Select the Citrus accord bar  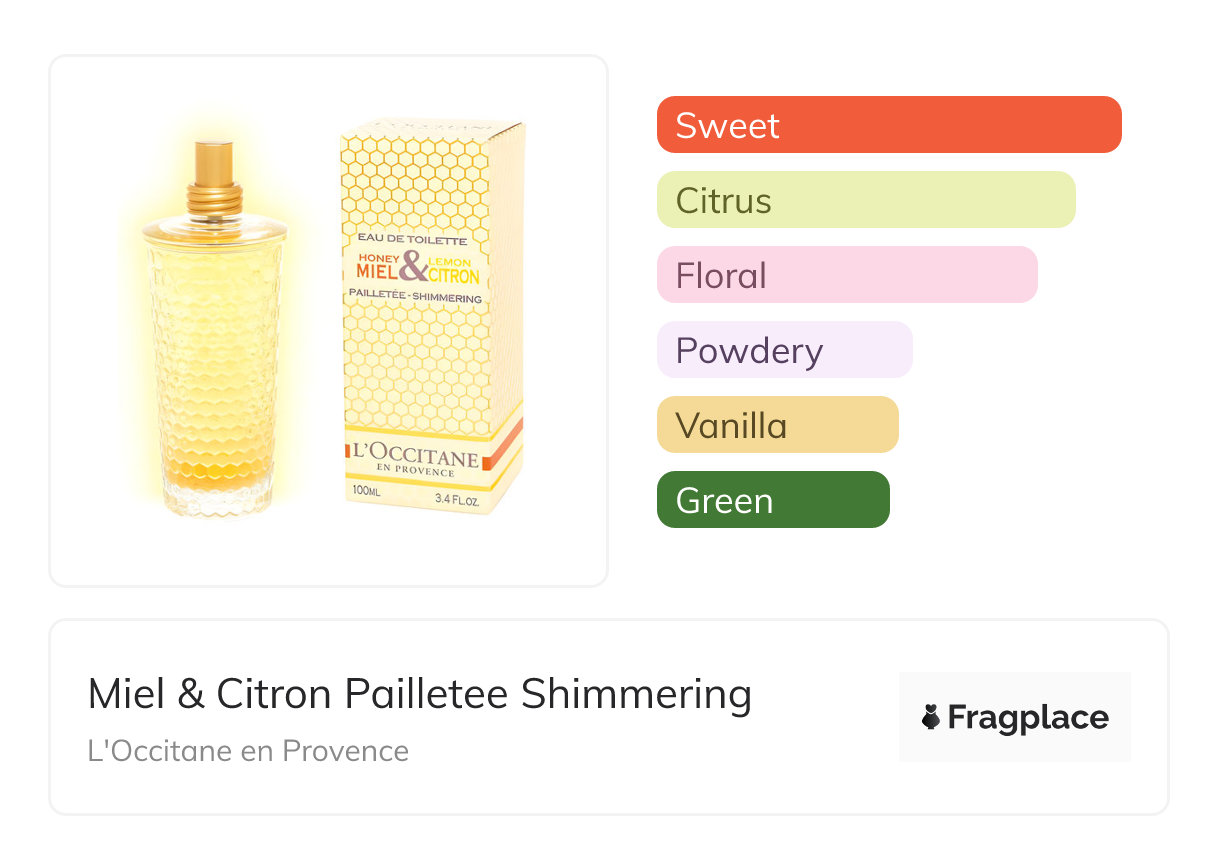tap(865, 200)
